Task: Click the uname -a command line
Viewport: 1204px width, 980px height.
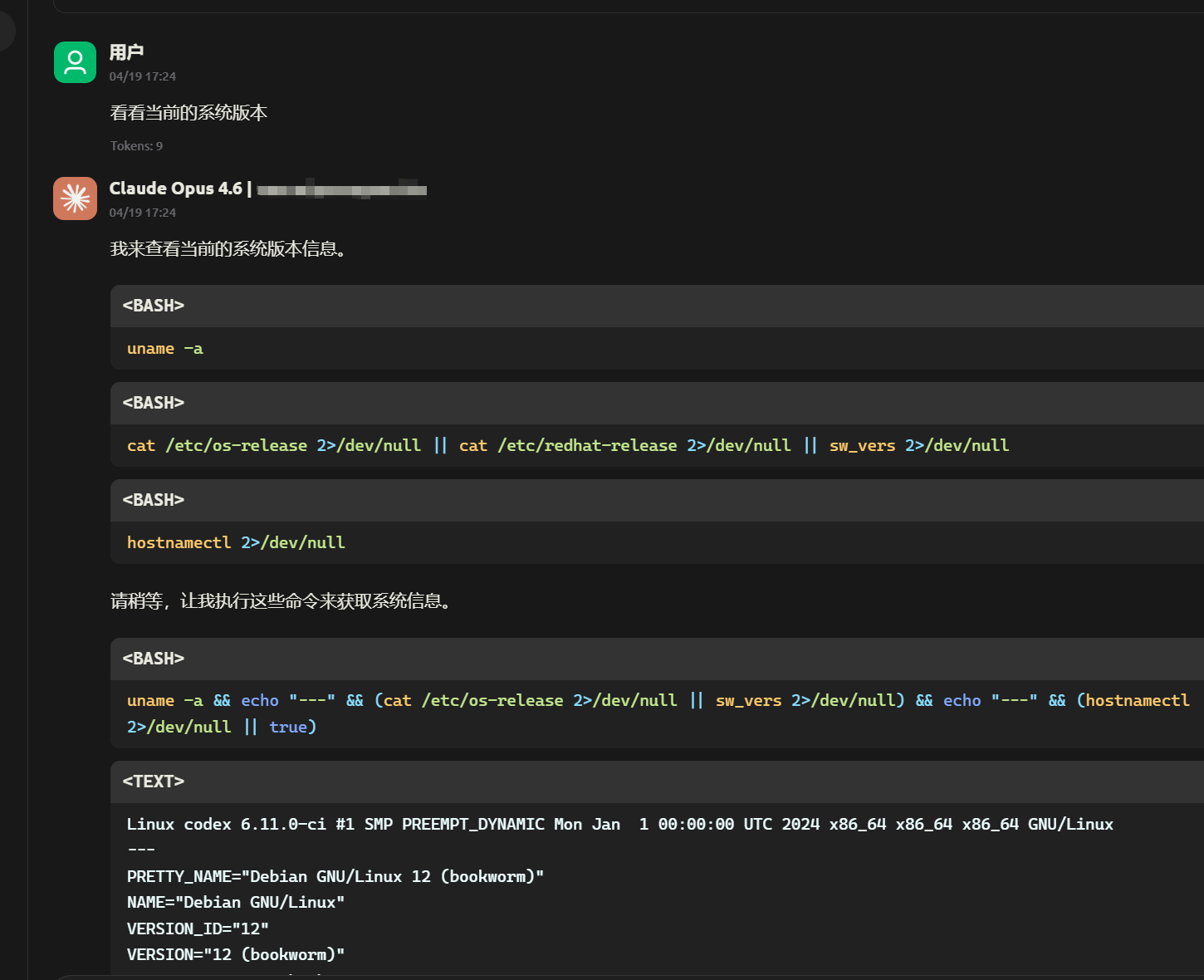Action: [x=164, y=349]
